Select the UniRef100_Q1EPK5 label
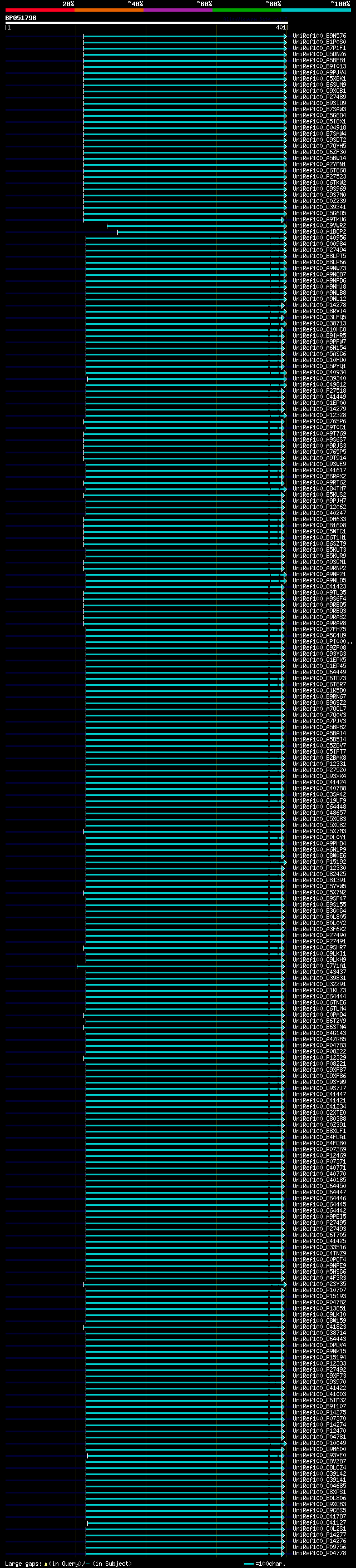 coord(319,660)
